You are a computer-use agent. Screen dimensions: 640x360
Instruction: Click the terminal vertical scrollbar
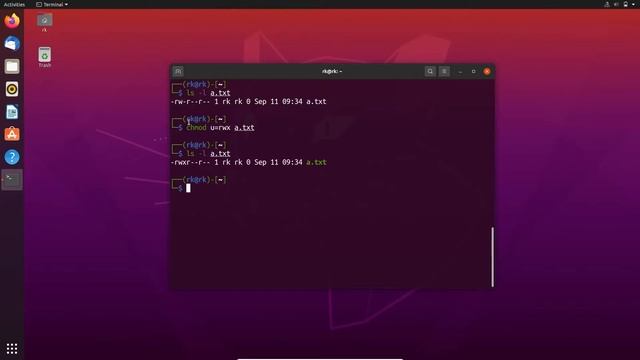click(x=493, y=257)
